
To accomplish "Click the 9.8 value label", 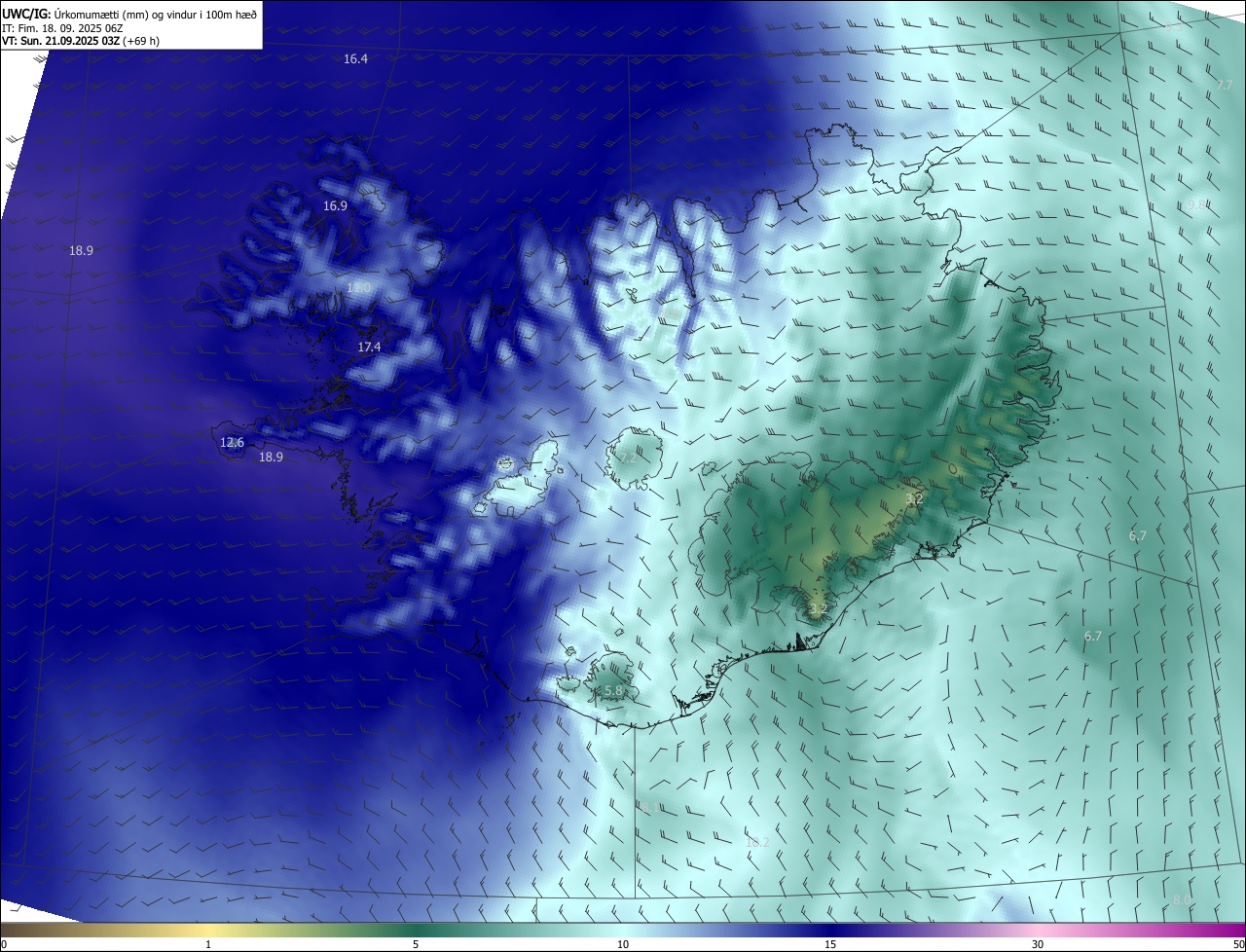I will coord(1196,204).
